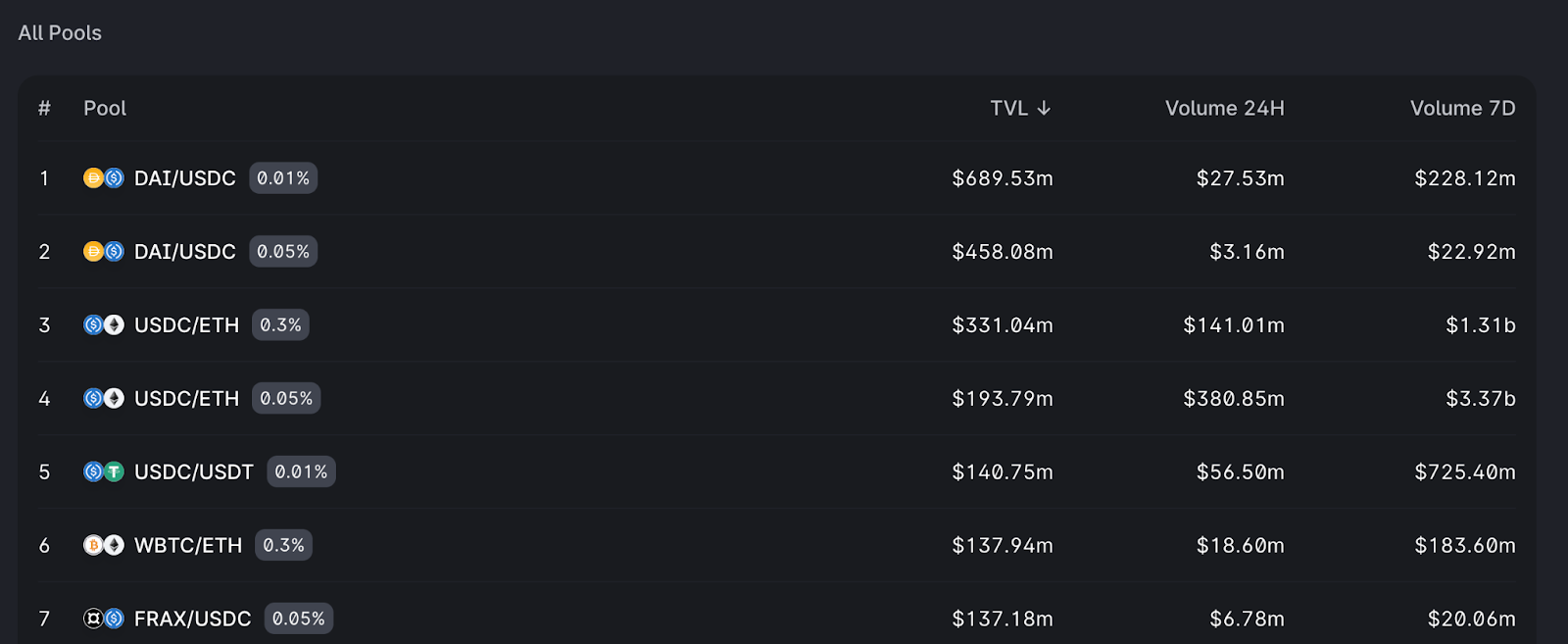1568x644 pixels.
Task: Click the $458.08m TVL value
Action: coord(1003,252)
